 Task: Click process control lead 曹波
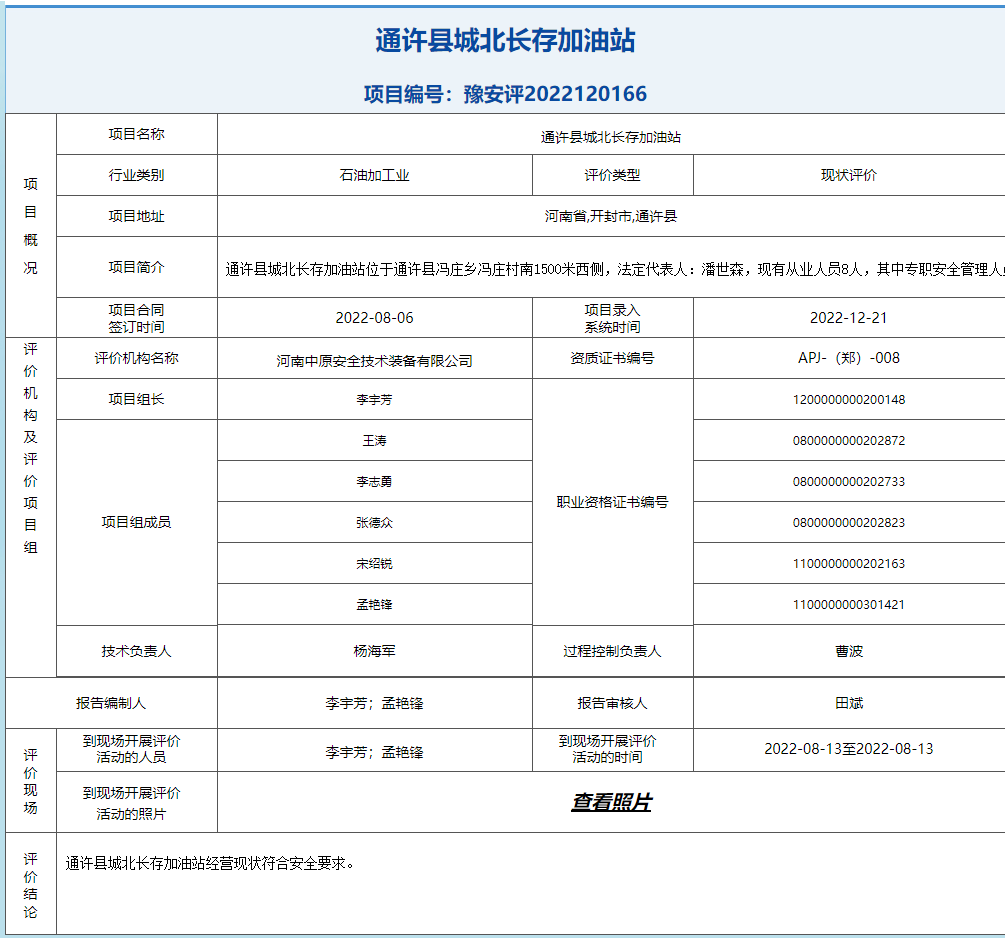click(848, 651)
